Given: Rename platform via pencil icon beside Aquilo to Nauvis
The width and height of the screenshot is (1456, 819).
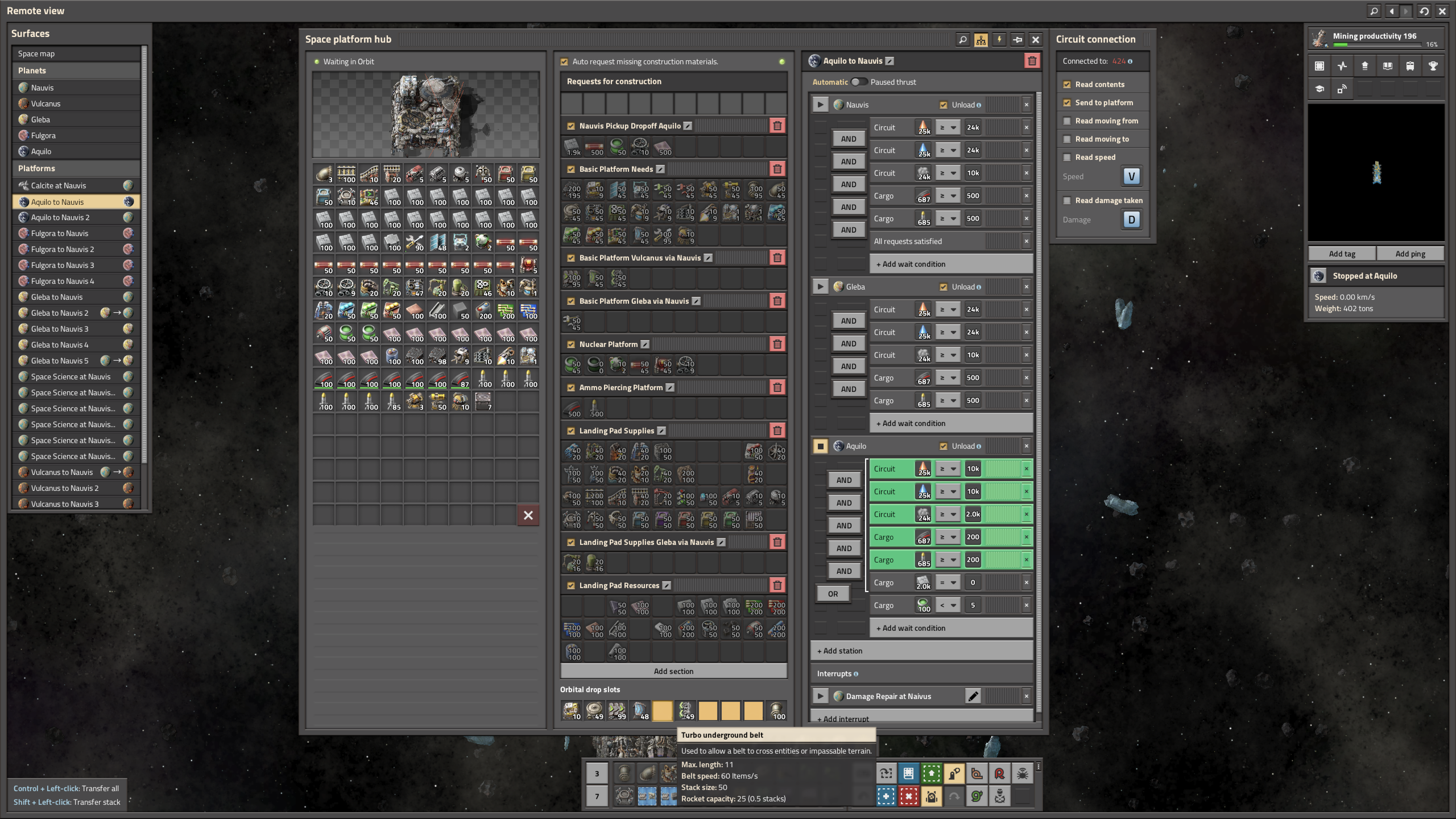Looking at the screenshot, I should pyautogui.click(x=889, y=61).
